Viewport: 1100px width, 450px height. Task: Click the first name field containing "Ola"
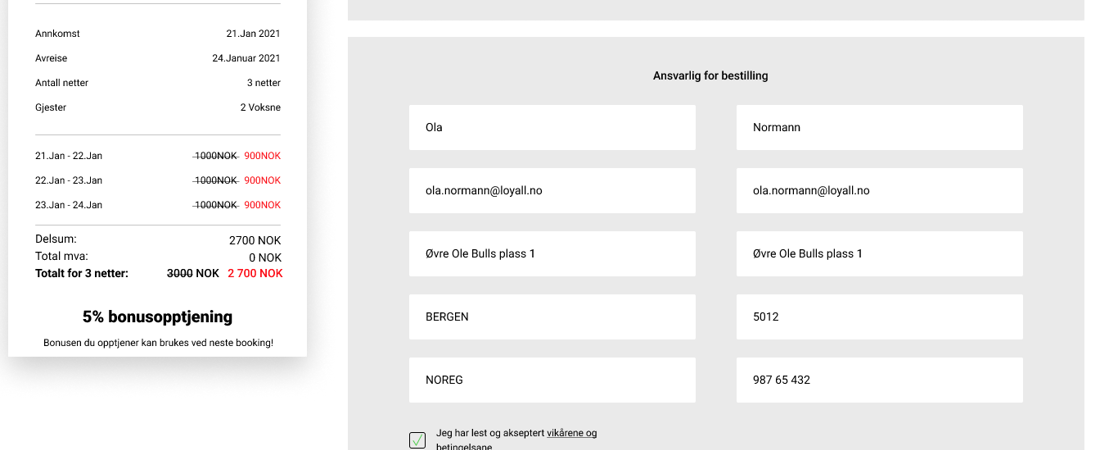click(552, 127)
